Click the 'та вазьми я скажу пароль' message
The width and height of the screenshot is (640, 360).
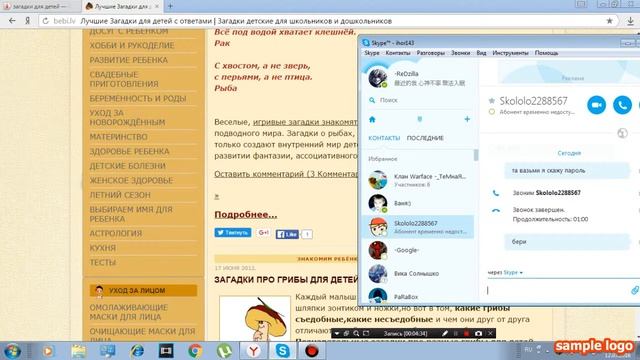[x=567, y=171]
